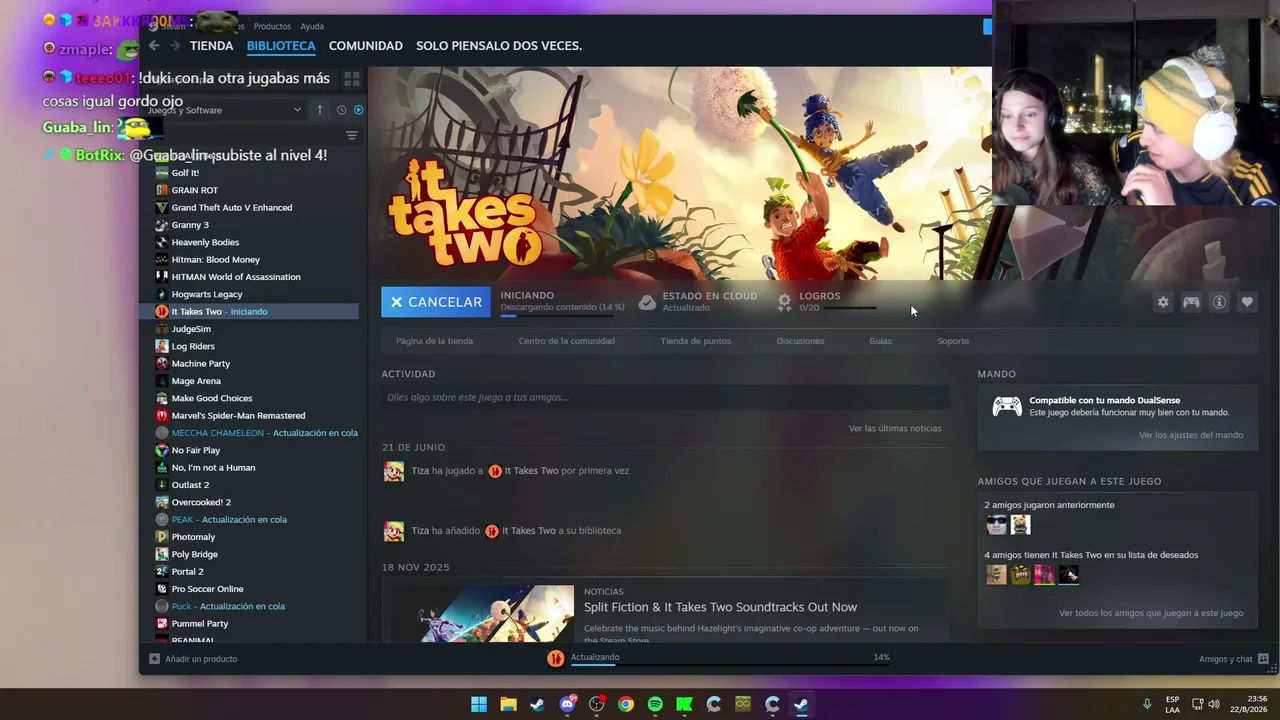Open Página de la tienda link

[434, 341]
